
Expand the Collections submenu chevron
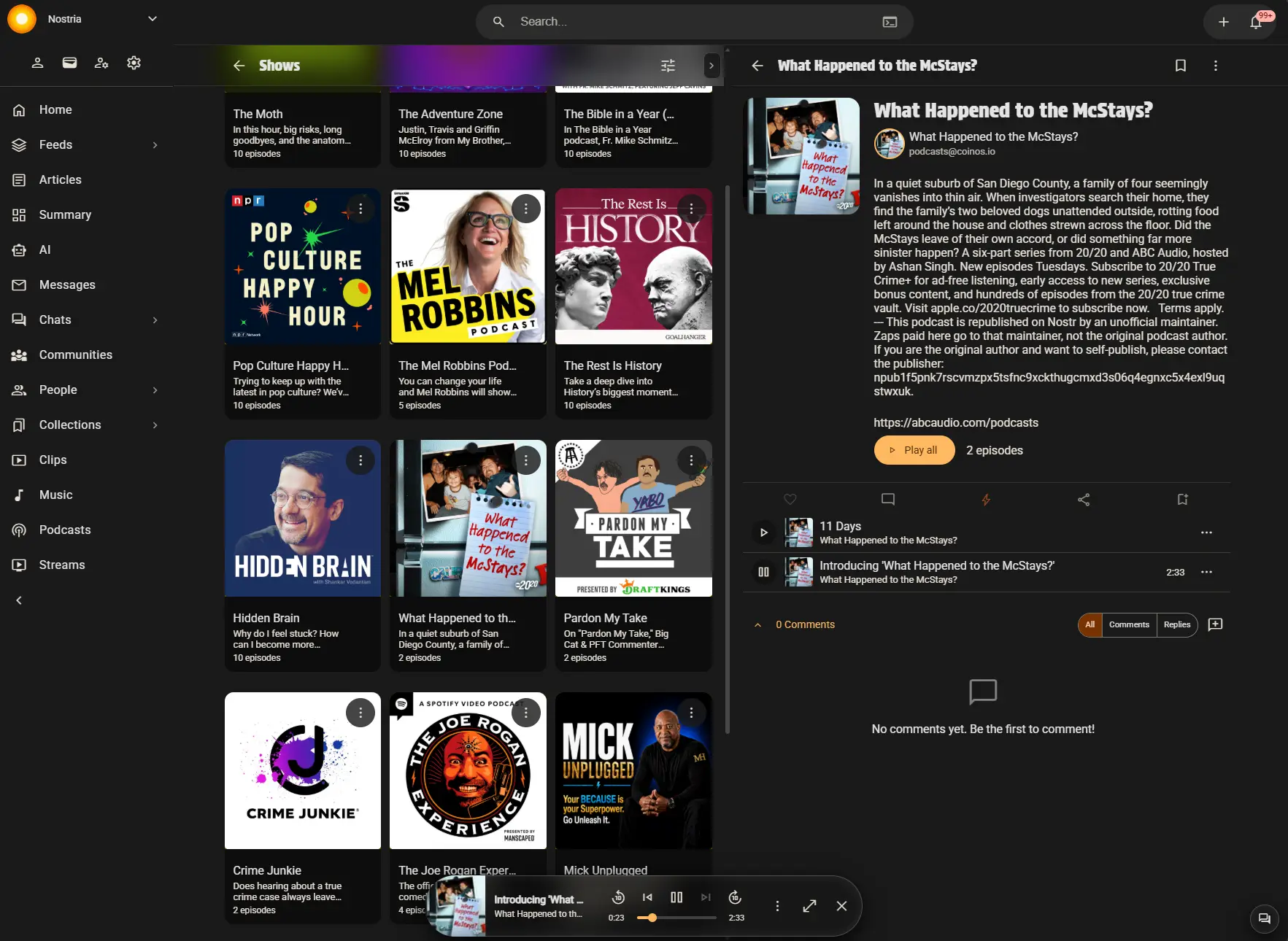(x=155, y=425)
